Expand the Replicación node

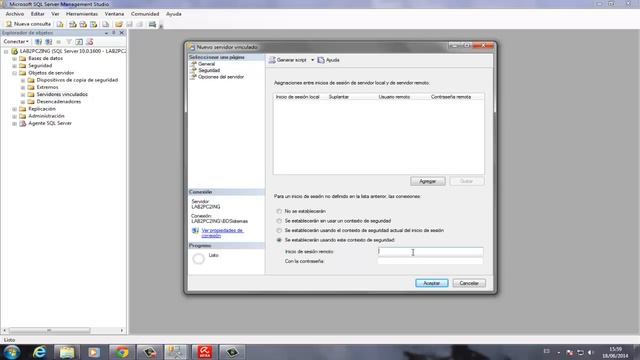[x=14, y=109]
